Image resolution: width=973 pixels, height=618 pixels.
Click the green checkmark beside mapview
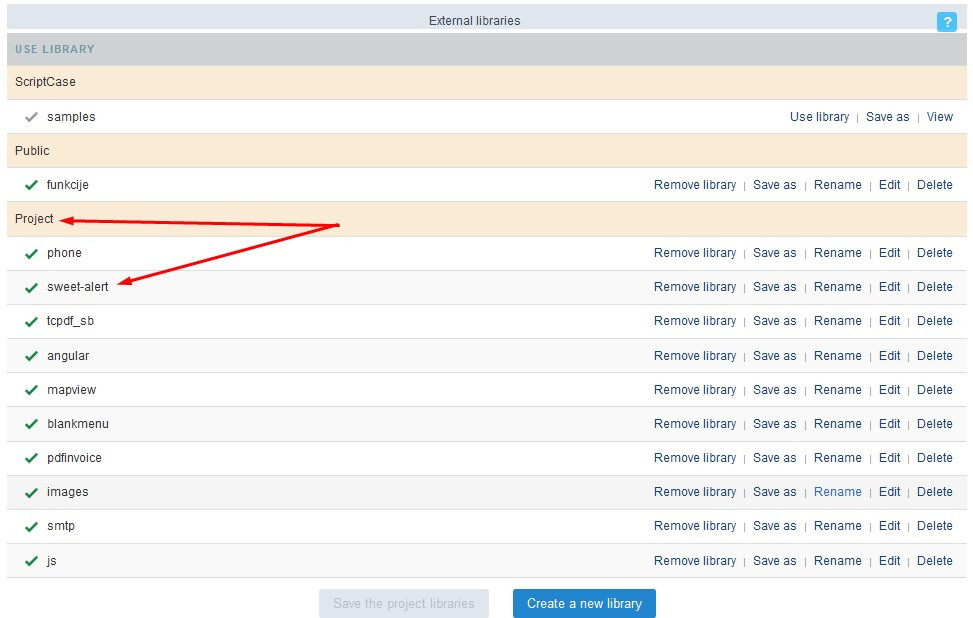[31, 390]
